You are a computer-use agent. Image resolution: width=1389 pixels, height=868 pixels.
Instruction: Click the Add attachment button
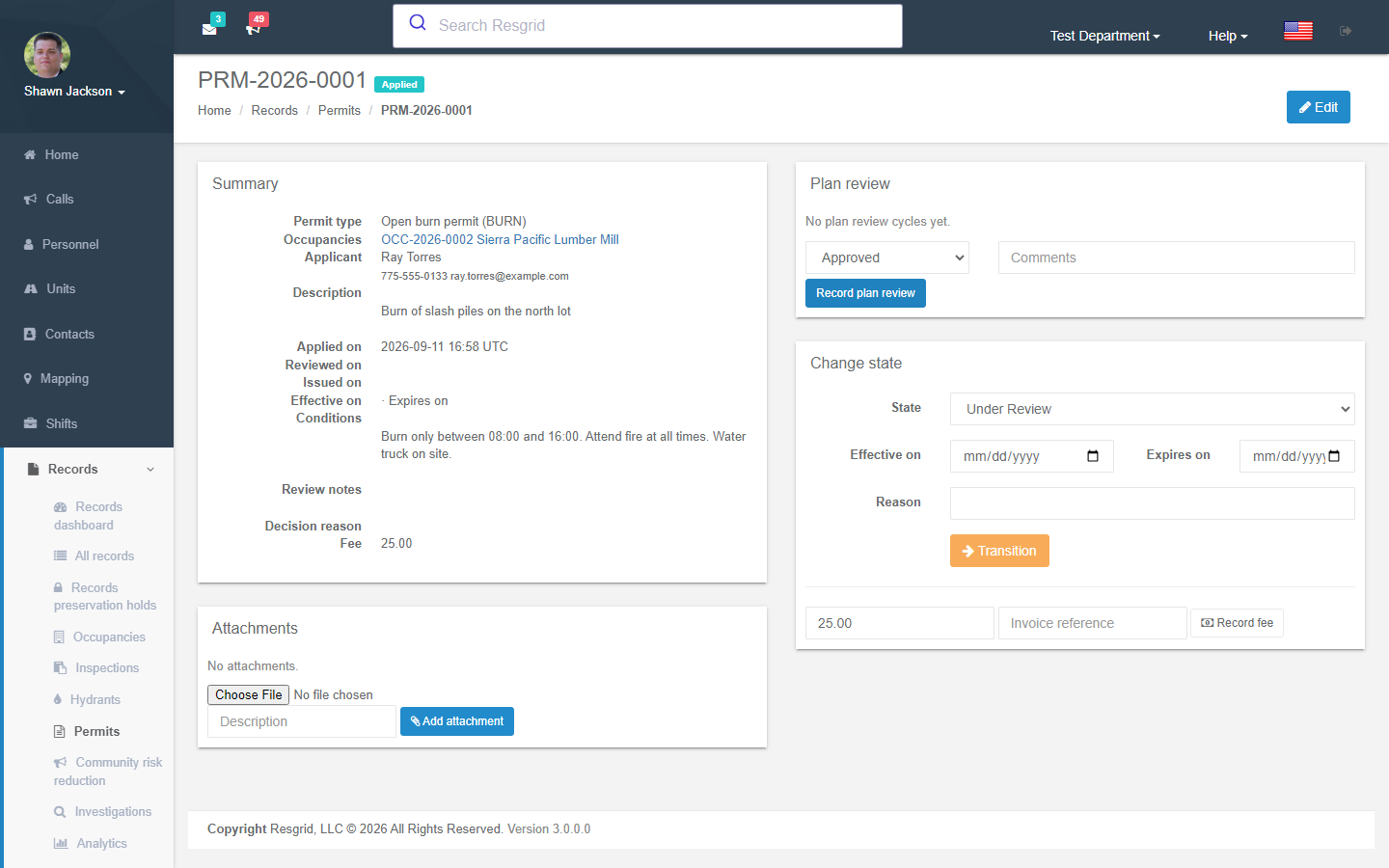457,721
